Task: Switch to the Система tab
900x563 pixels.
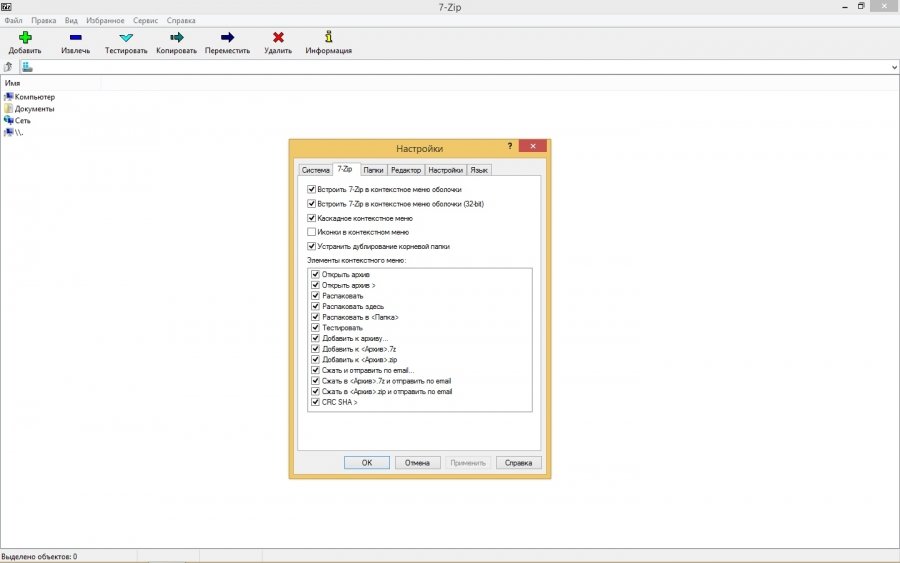Action: click(315, 170)
